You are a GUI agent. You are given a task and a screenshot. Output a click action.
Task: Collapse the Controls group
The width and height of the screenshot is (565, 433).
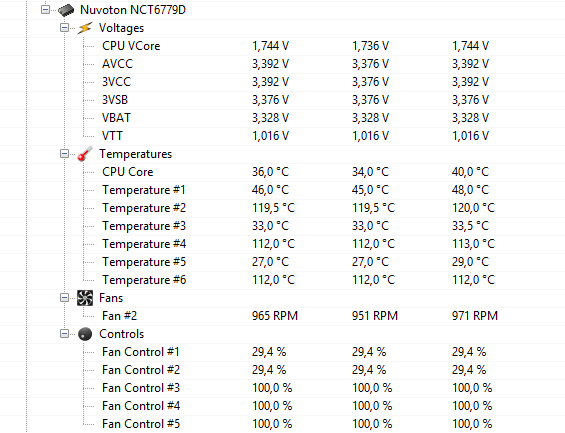click(64, 334)
